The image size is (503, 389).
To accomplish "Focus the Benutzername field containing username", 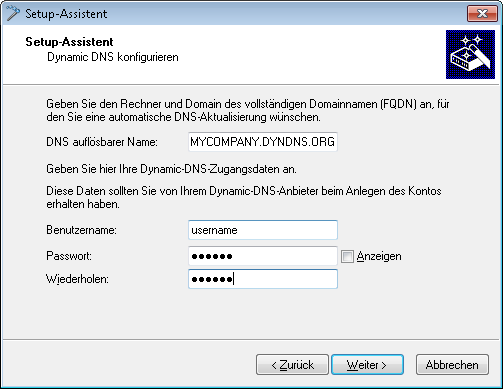I will 263,230.
